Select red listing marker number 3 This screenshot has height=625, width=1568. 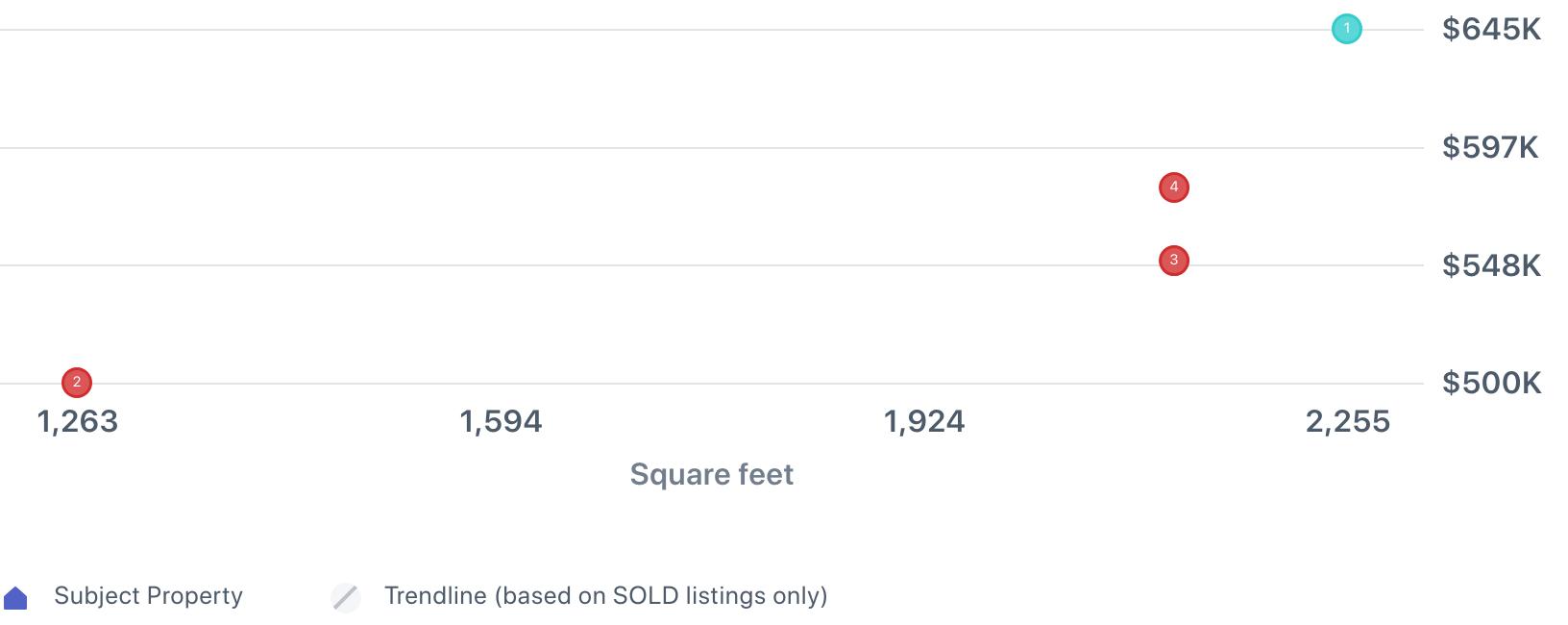(1173, 261)
